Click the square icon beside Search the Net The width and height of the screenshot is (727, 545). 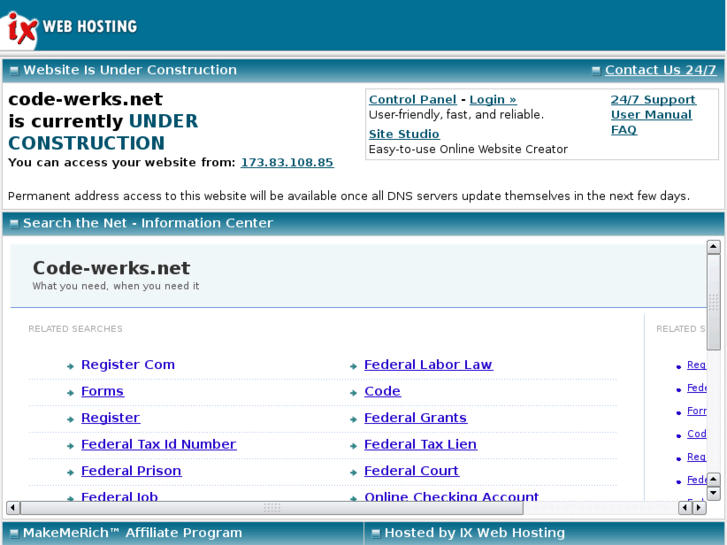click(x=14, y=224)
